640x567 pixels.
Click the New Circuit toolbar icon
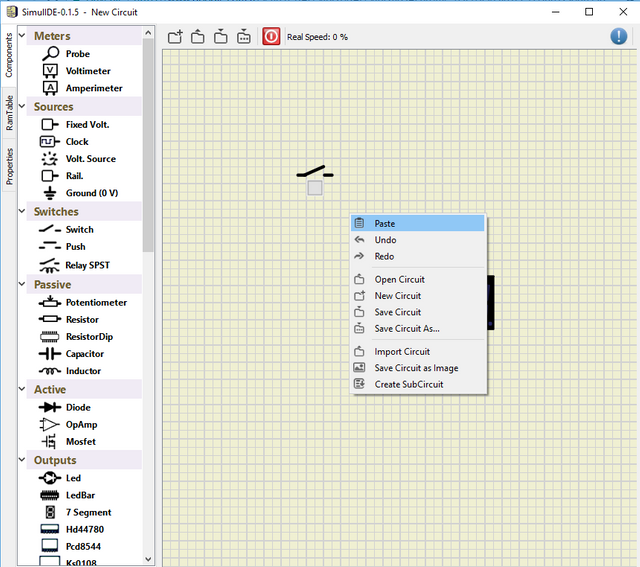[175, 37]
